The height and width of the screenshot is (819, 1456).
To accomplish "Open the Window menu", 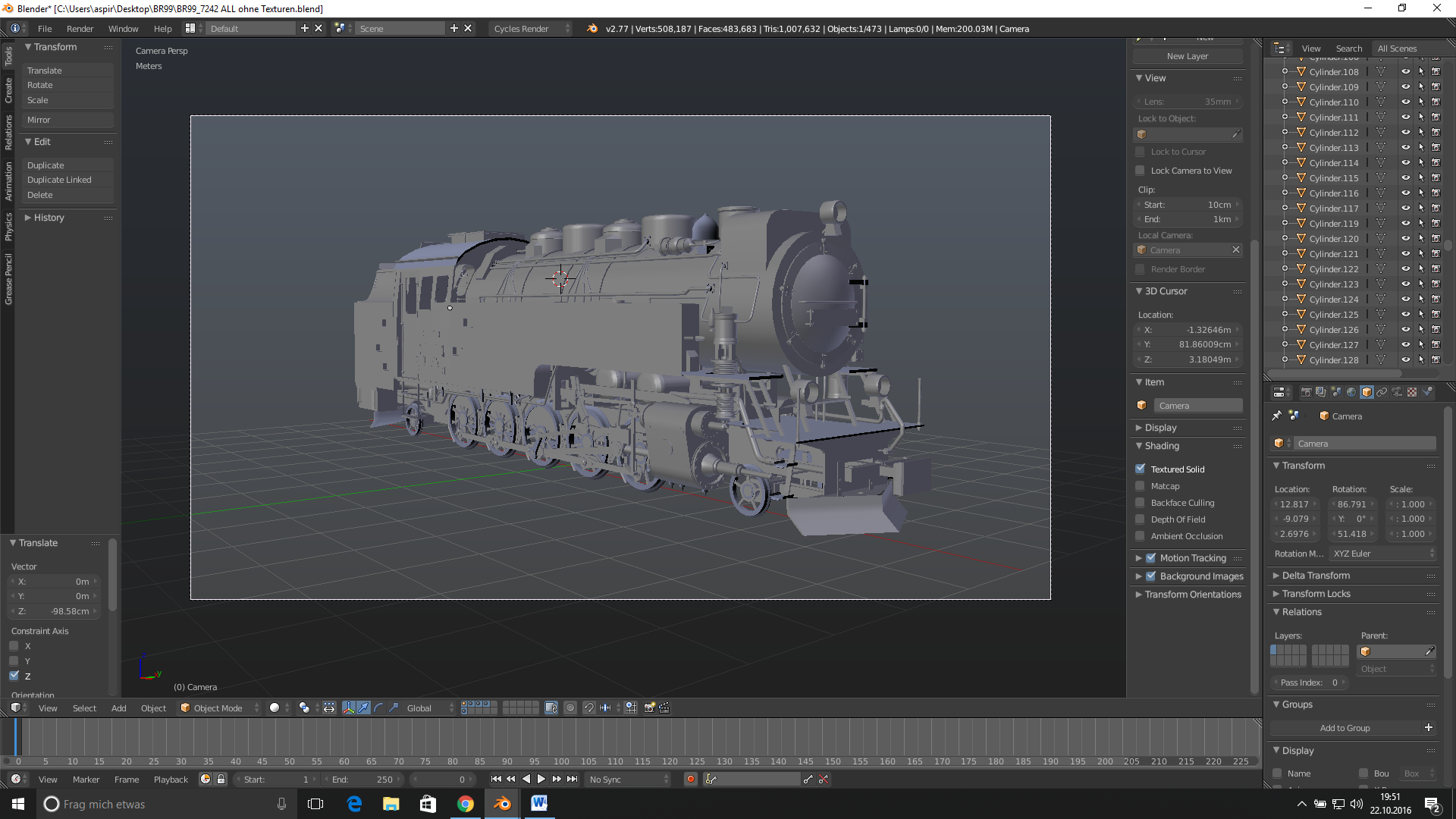I will tap(123, 28).
